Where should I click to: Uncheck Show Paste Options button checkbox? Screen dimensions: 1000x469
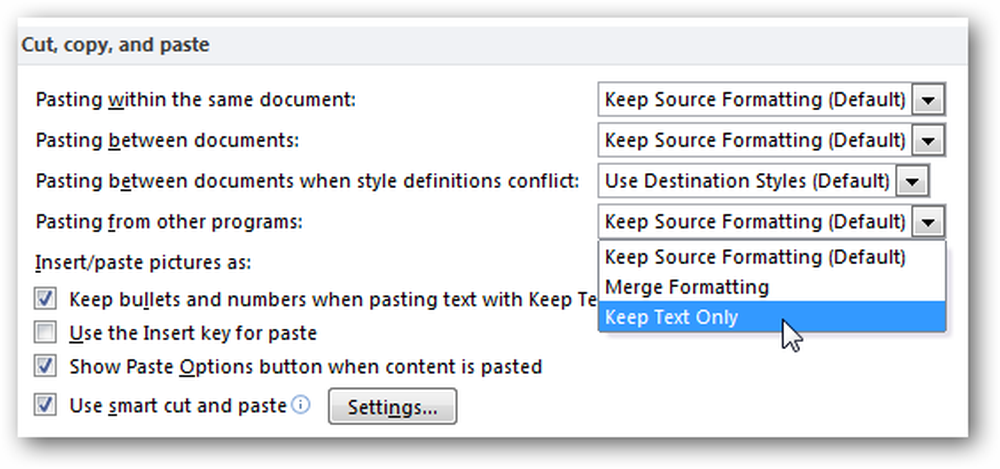pyautogui.click(x=45, y=366)
